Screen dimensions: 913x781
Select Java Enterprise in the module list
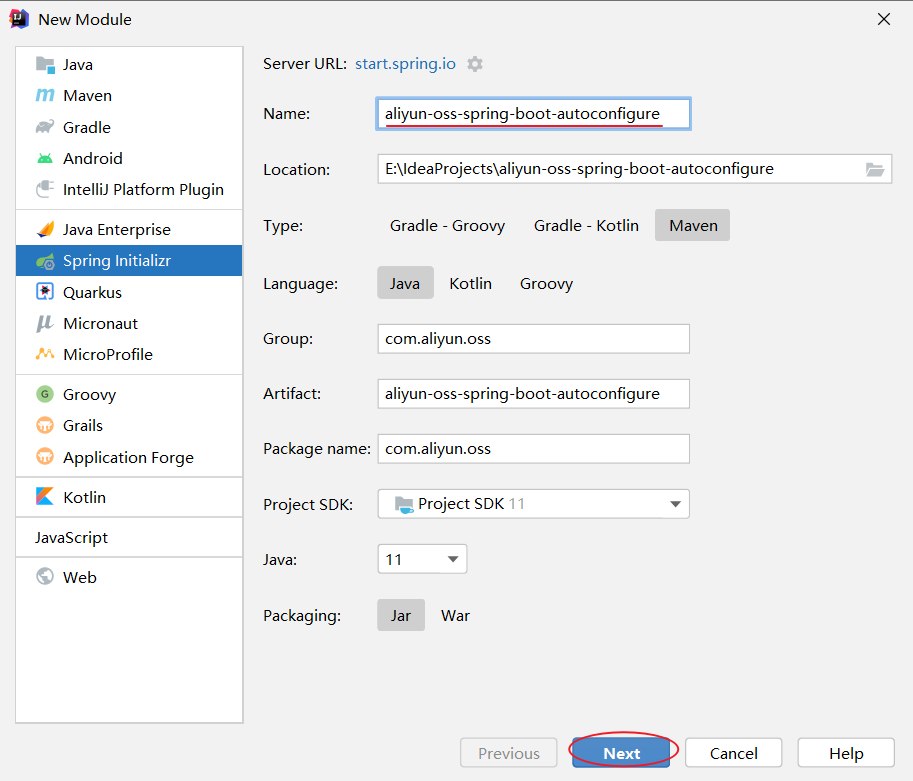[x=116, y=230]
